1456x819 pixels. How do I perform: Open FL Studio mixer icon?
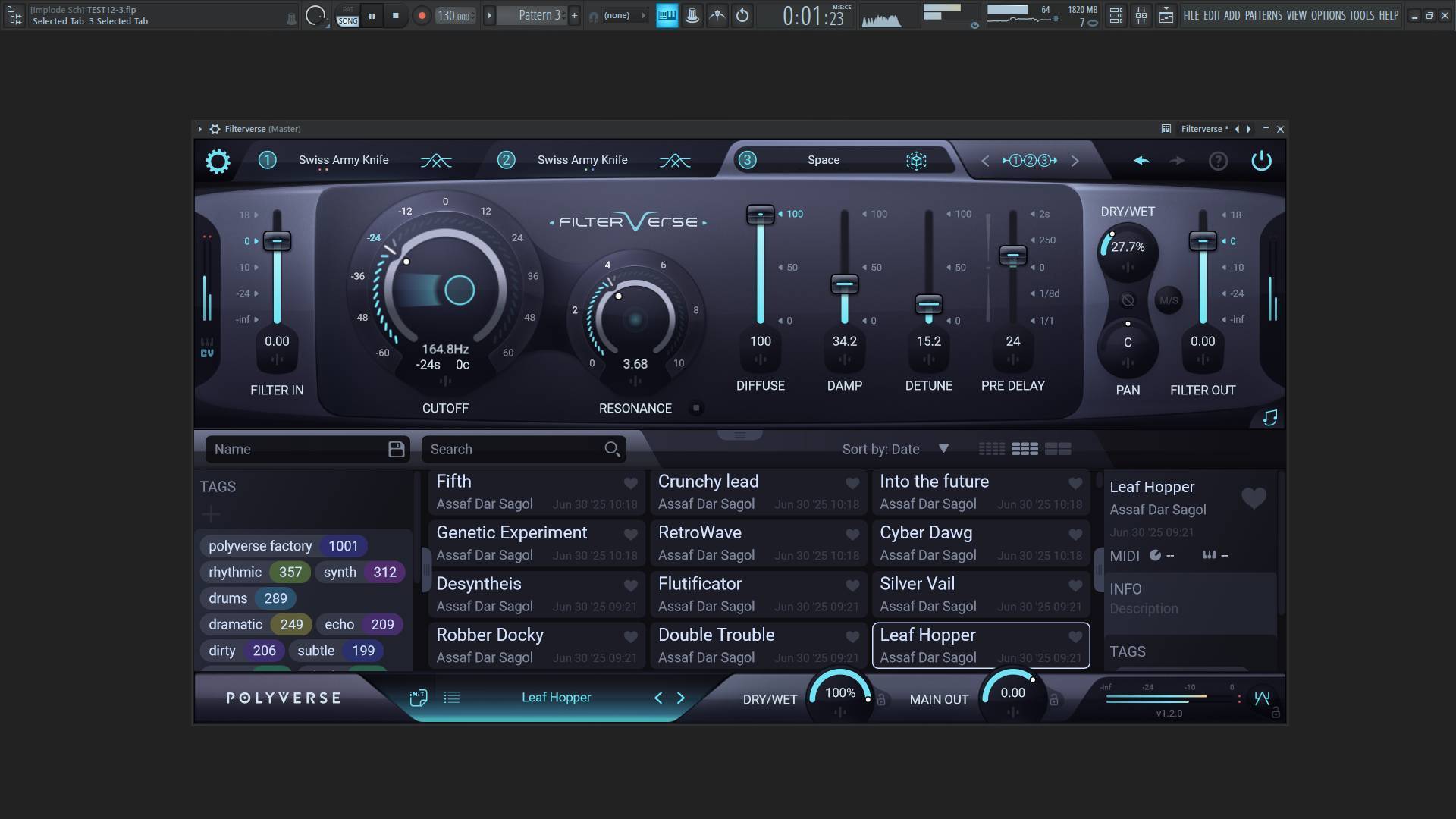pos(1141,15)
